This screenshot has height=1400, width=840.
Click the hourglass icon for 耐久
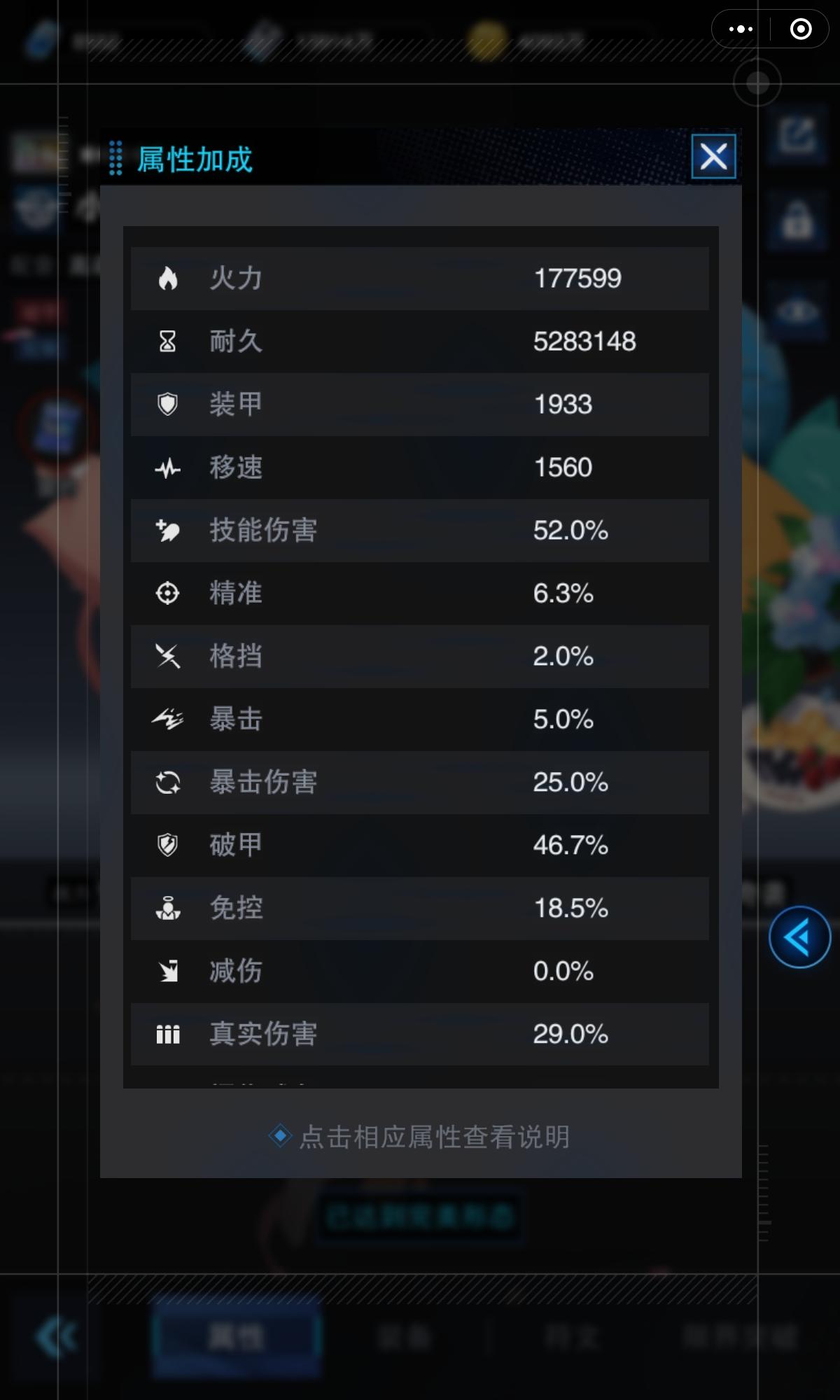click(168, 342)
